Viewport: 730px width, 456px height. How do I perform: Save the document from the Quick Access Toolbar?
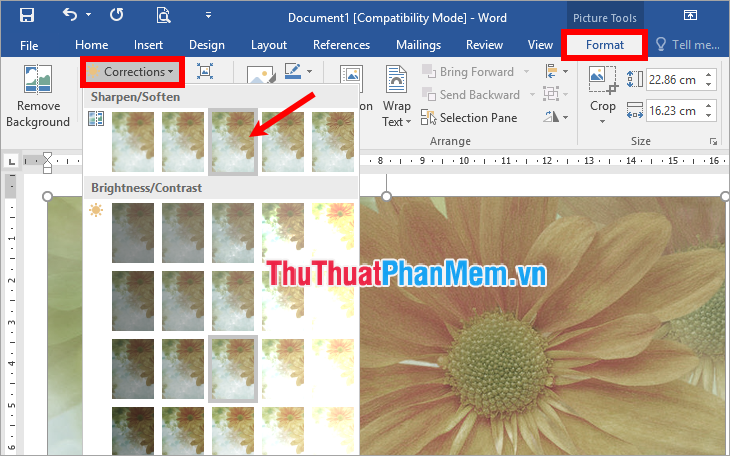click(27, 15)
